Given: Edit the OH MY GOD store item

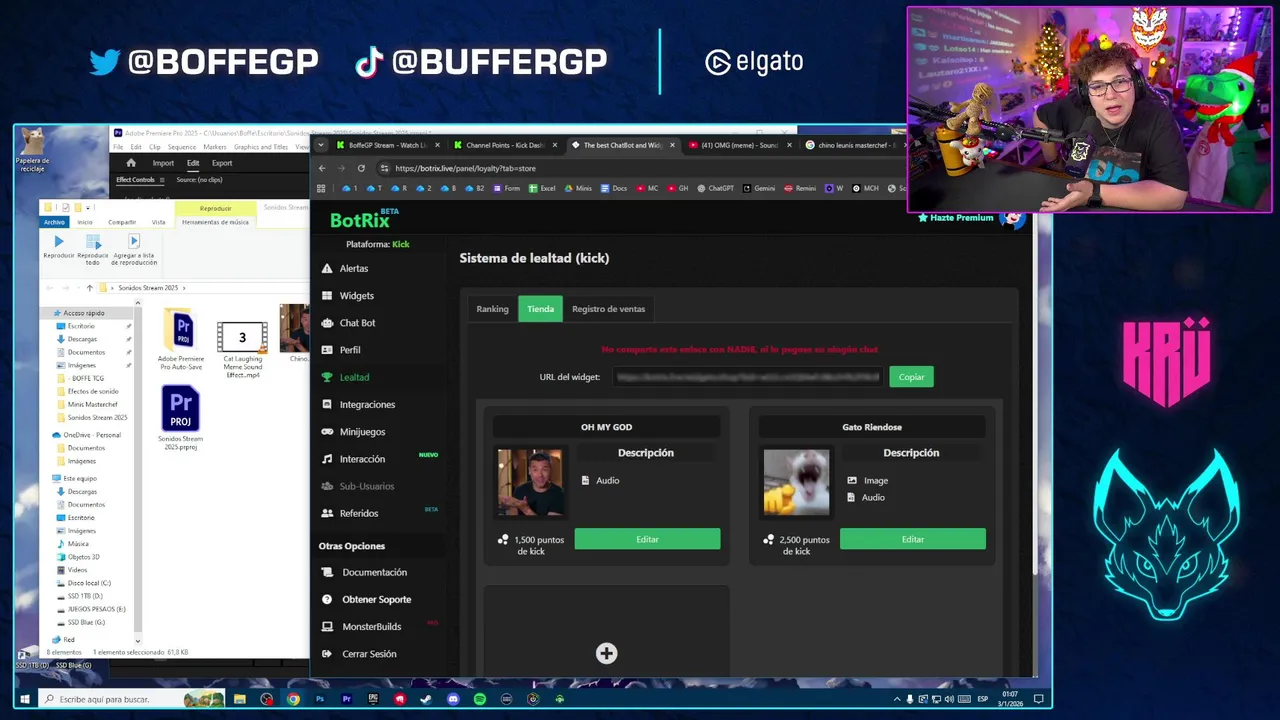Looking at the screenshot, I should pyautogui.click(x=647, y=539).
